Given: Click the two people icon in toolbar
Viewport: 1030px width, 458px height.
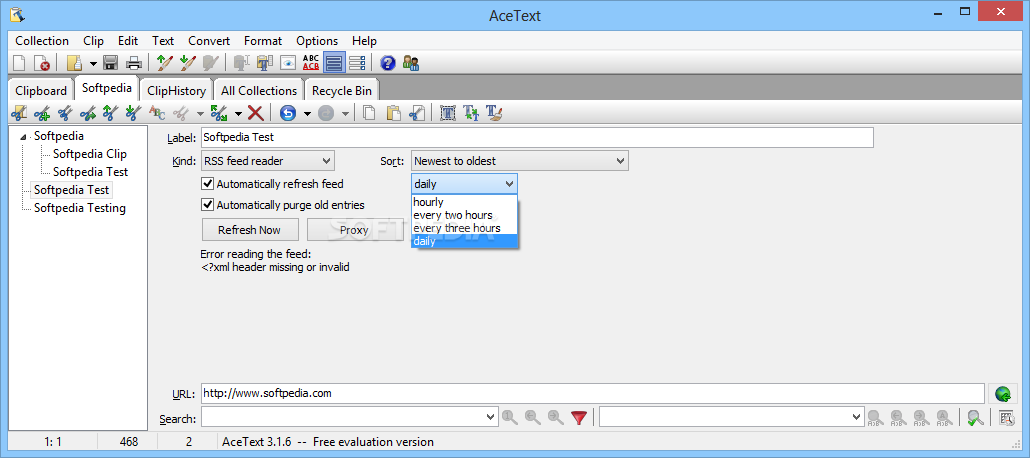Looking at the screenshot, I should click(x=411, y=63).
